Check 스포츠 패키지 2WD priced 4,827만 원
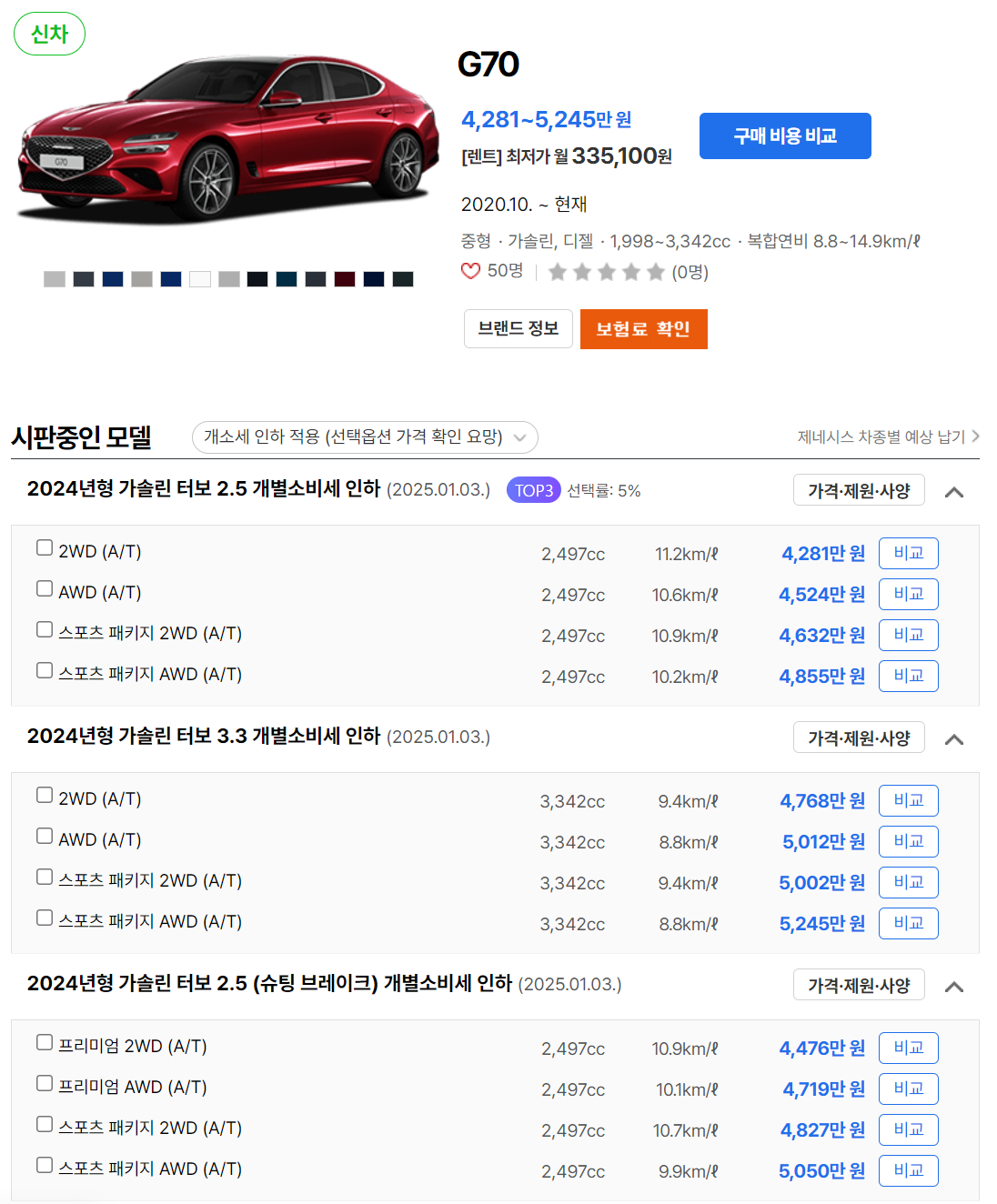This screenshot has width=997, height=1204. pyautogui.click(x=45, y=1124)
